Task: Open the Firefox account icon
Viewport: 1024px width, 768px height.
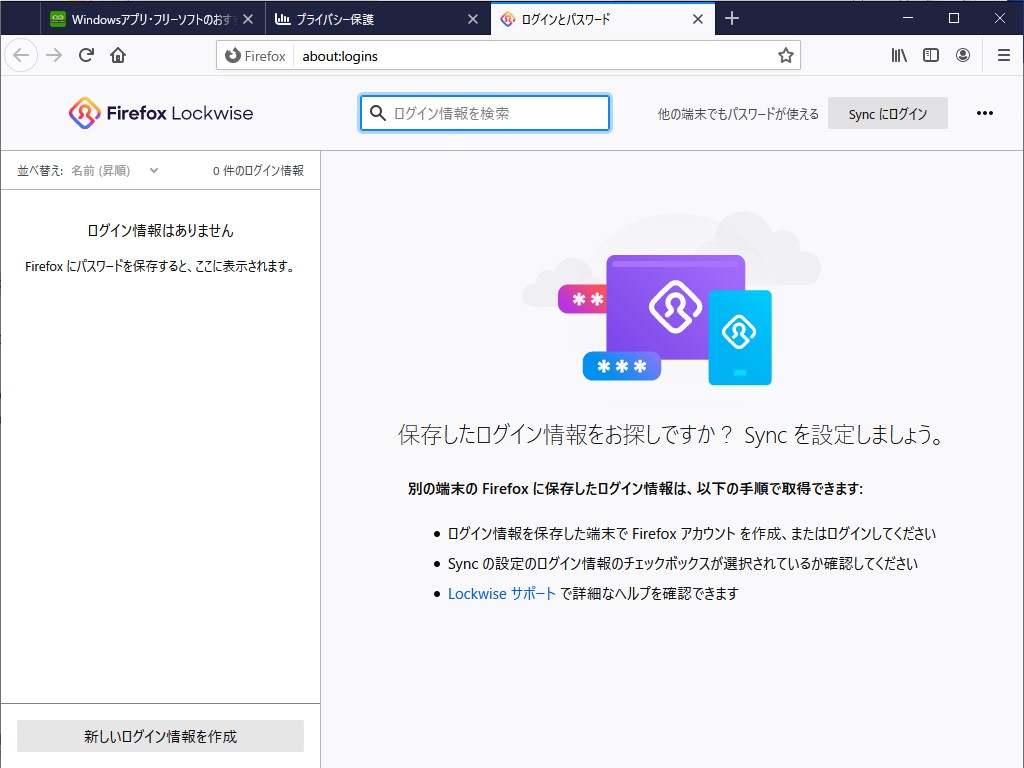Action: [x=962, y=55]
